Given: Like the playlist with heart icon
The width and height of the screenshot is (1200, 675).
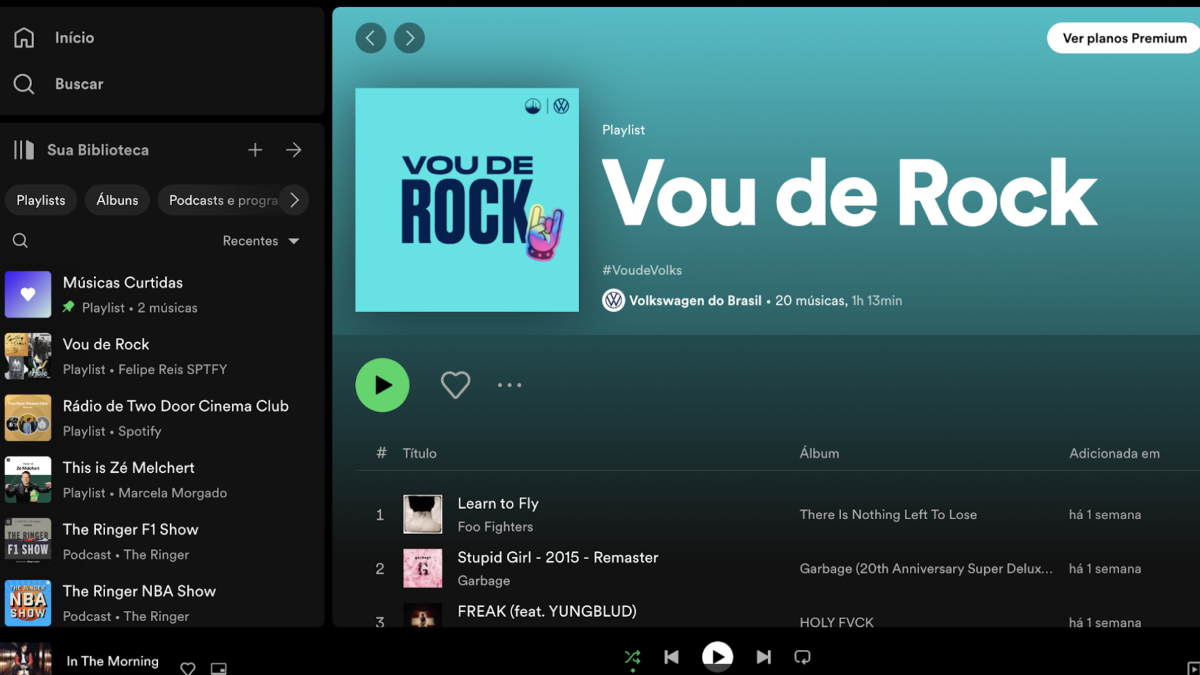Looking at the screenshot, I should [455, 385].
